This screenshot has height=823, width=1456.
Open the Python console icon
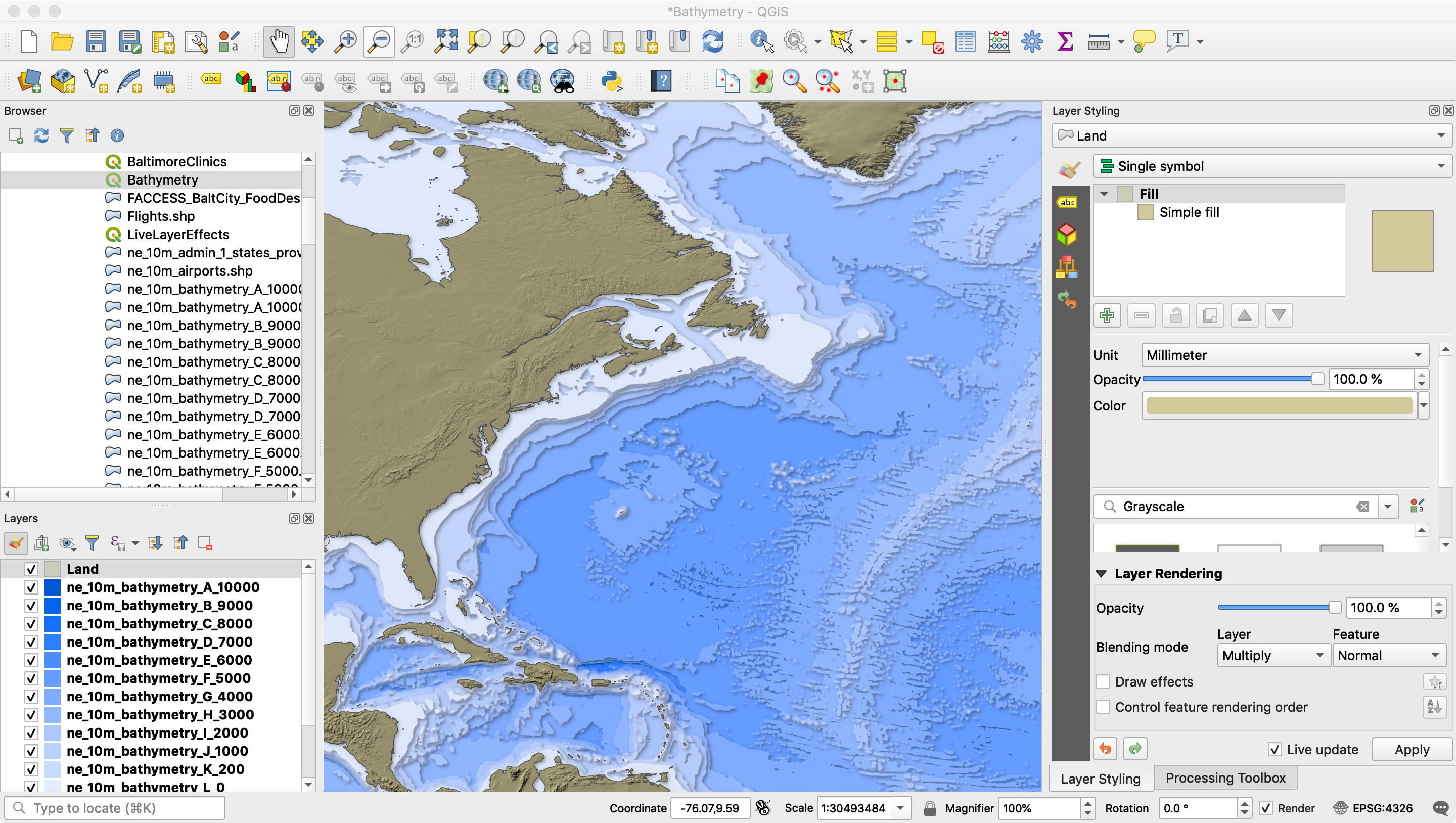tap(612, 81)
